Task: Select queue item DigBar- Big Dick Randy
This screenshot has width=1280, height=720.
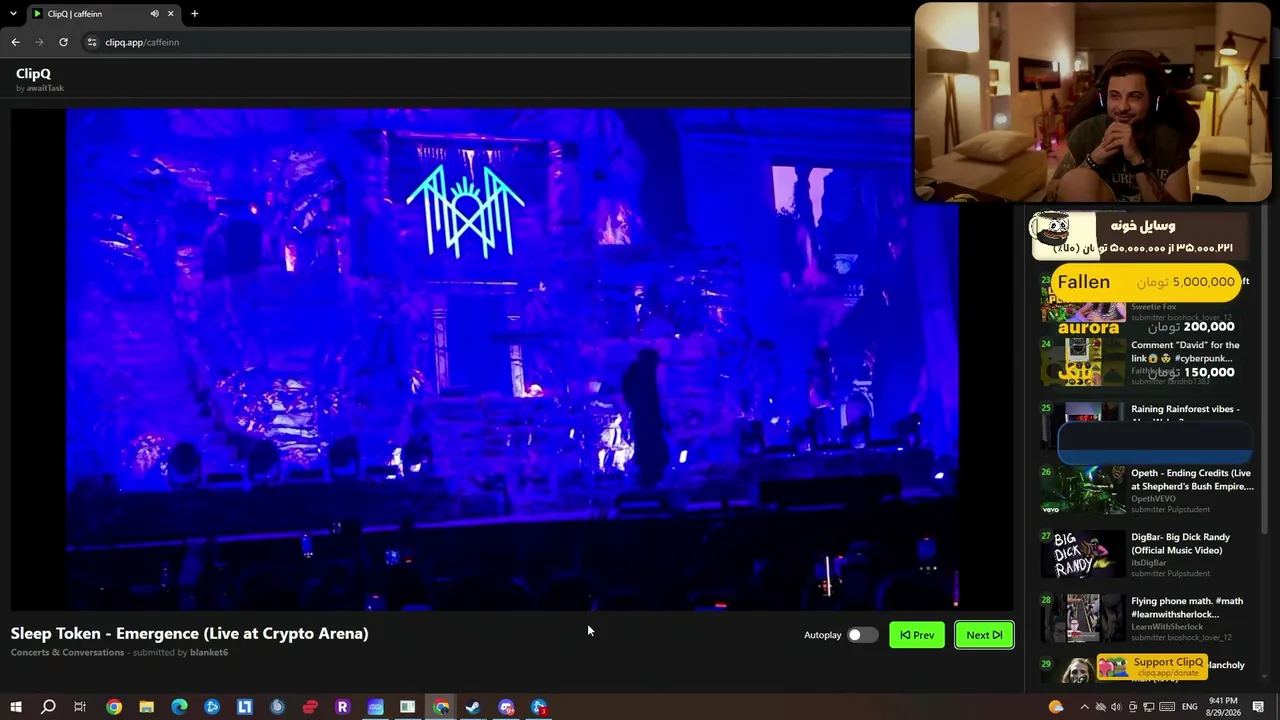Action: click(x=1147, y=554)
